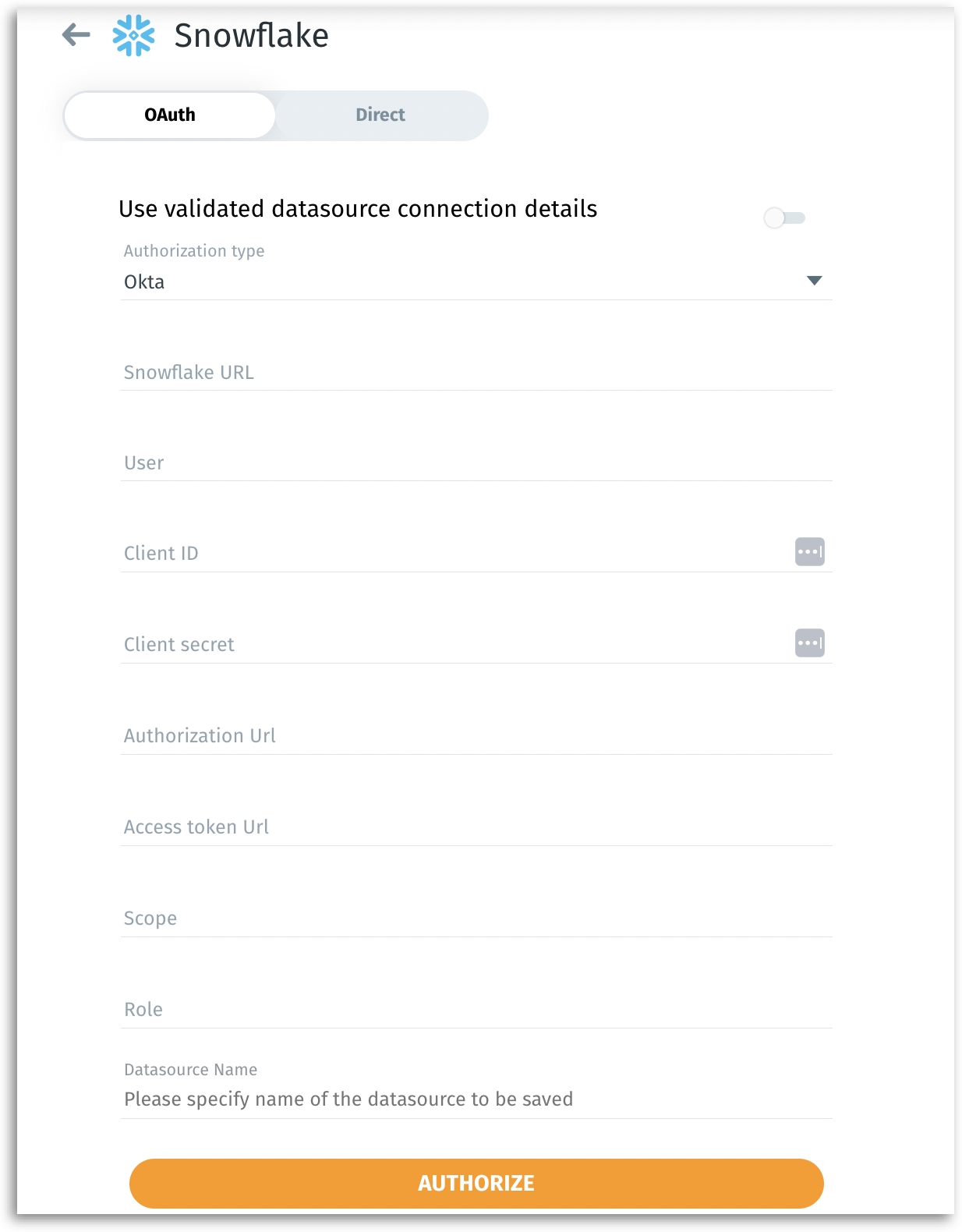
Task: Open the Authorization type dropdown
Action: (x=460, y=281)
